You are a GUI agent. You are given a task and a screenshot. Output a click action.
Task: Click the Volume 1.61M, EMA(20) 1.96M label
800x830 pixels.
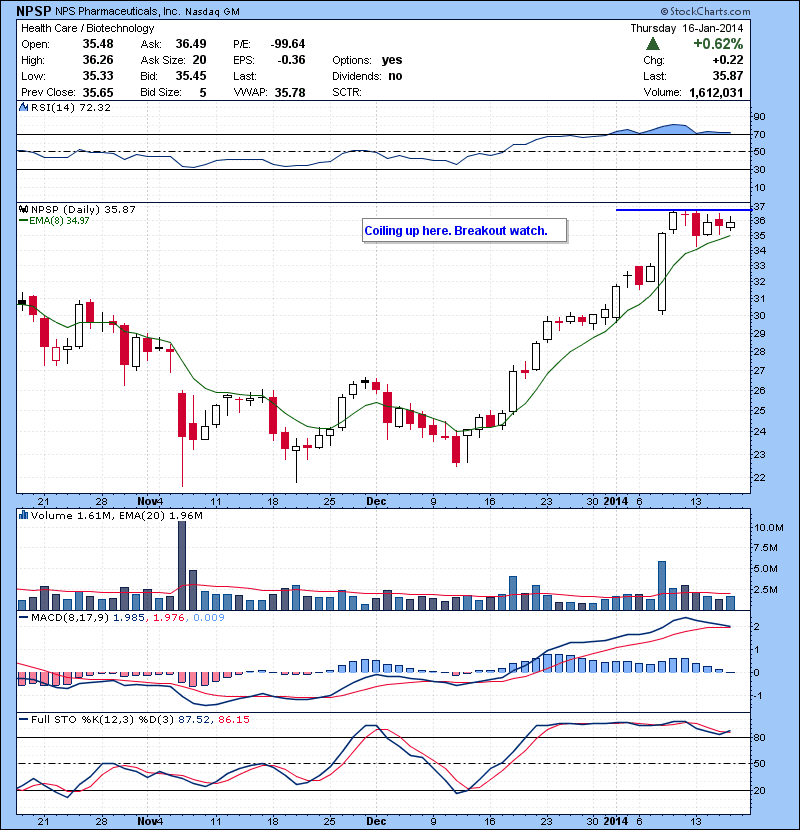116,515
